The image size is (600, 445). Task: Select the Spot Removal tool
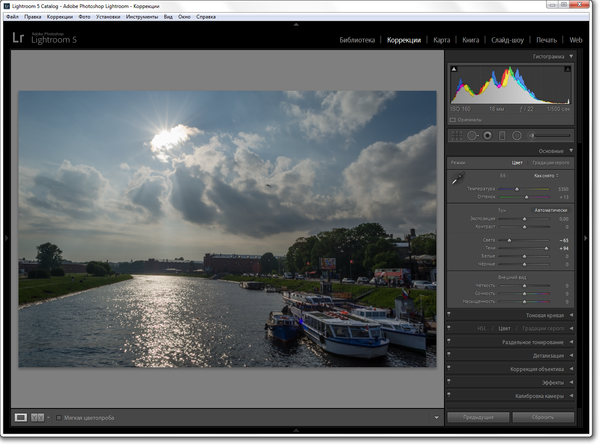(473, 135)
